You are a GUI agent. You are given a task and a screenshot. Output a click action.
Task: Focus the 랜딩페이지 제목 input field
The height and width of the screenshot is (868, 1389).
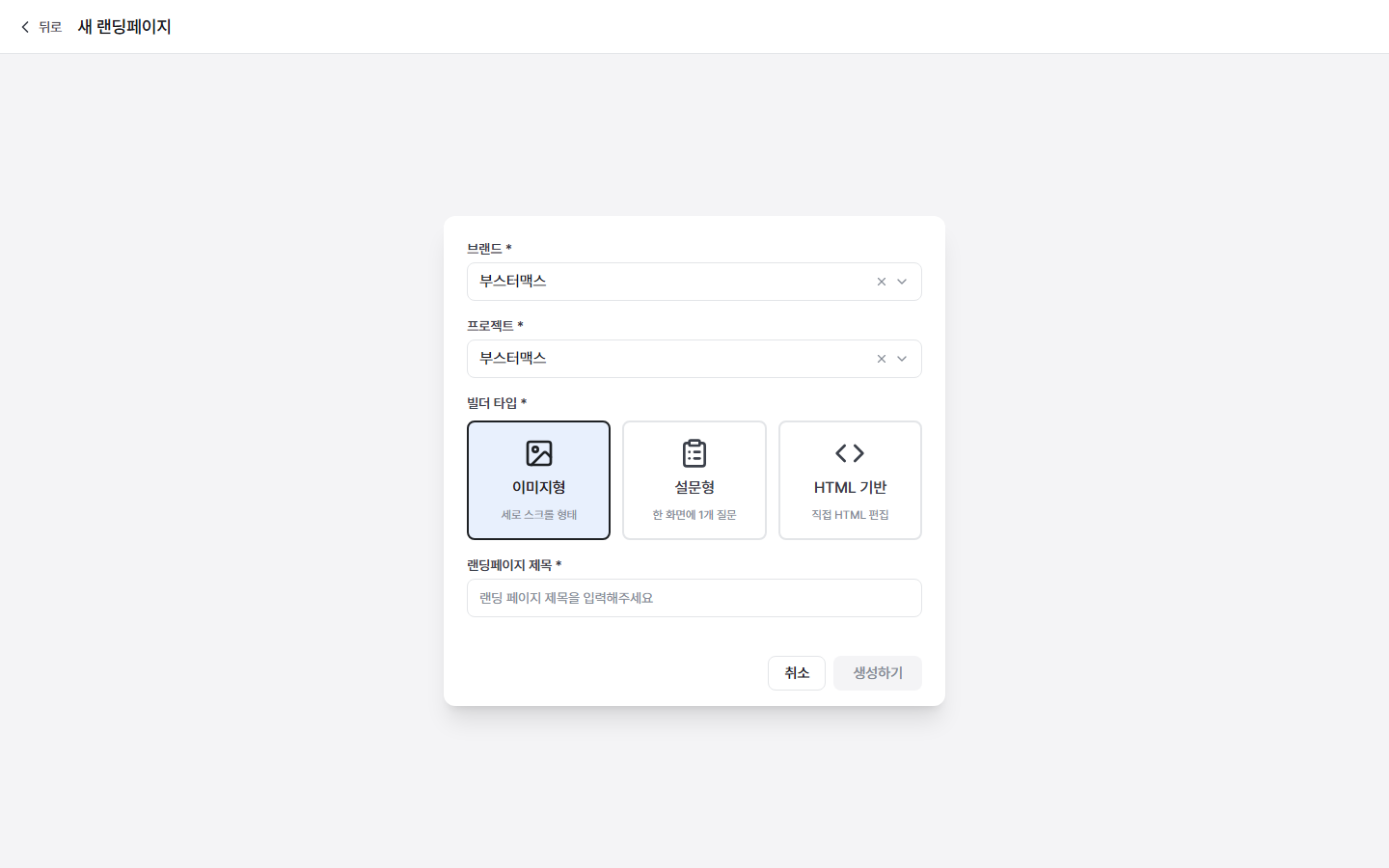point(694,598)
